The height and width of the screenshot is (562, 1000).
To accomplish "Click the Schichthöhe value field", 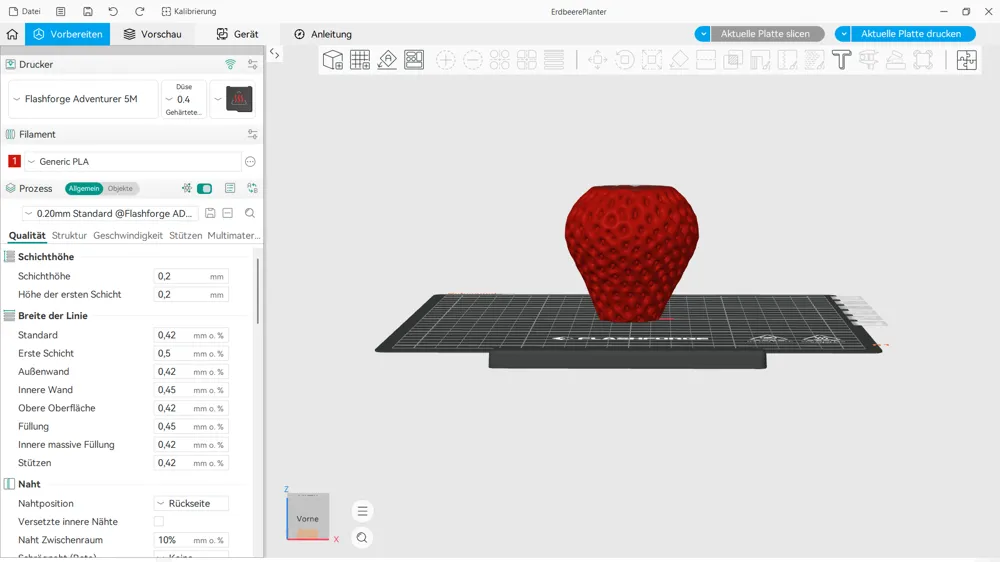I will pyautogui.click(x=191, y=276).
